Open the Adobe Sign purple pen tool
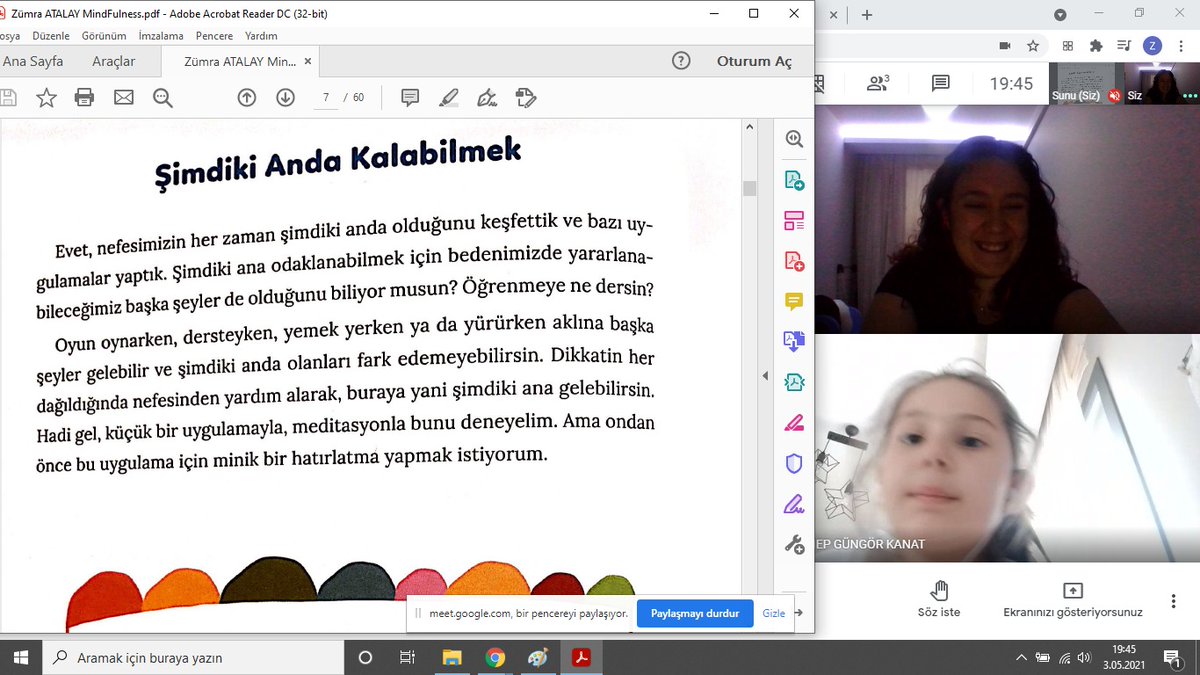The image size is (1200, 675). [x=794, y=503]
